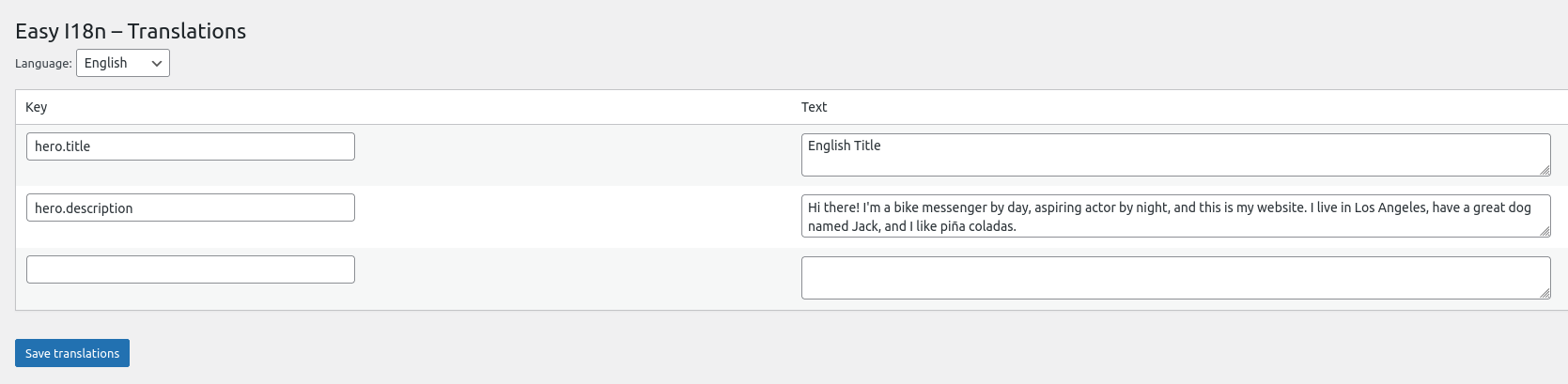
Task: Click the empty key input field
Action: point(190,269)
